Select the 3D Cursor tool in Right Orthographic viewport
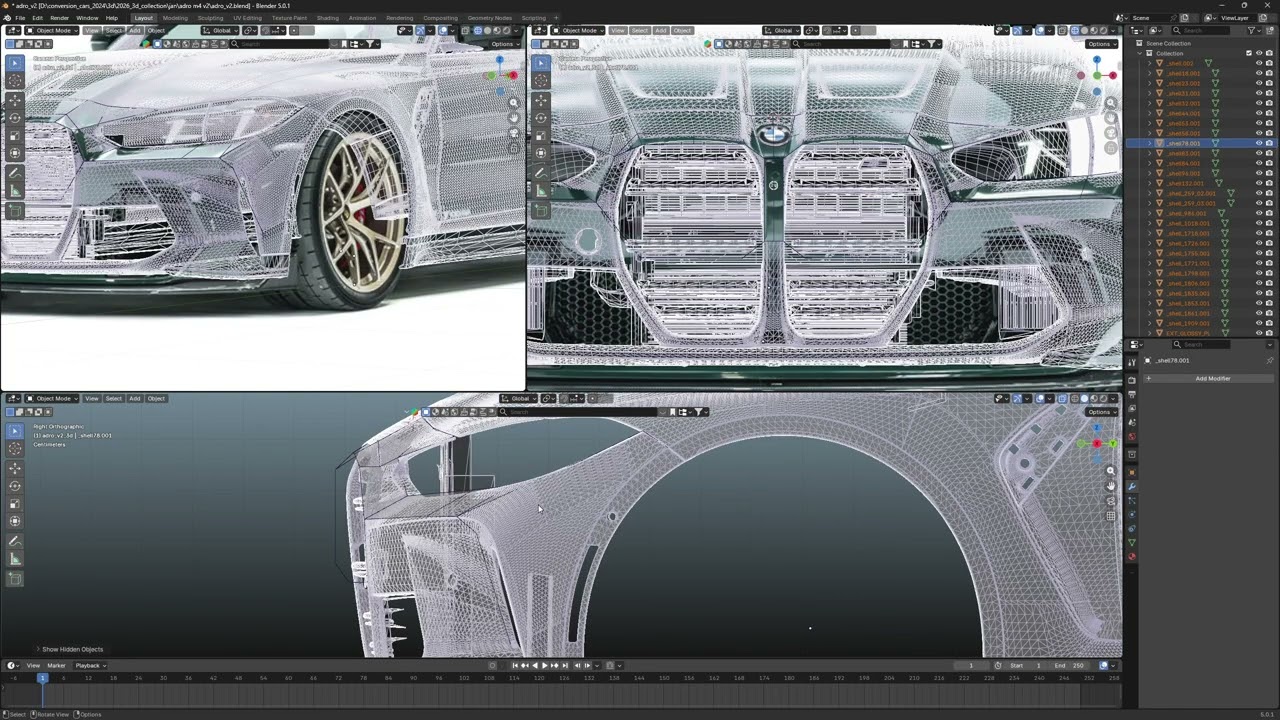The height and width of the screenshot is (720, 1280). (15, 448)
